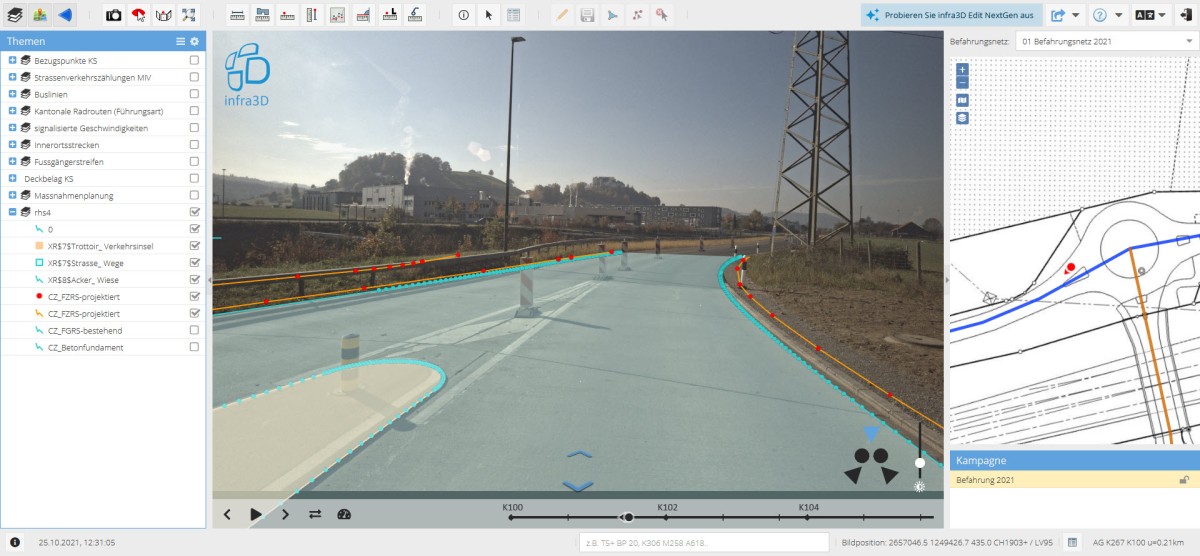Expand the Kantonale Radrouten node

coord(12,111)
